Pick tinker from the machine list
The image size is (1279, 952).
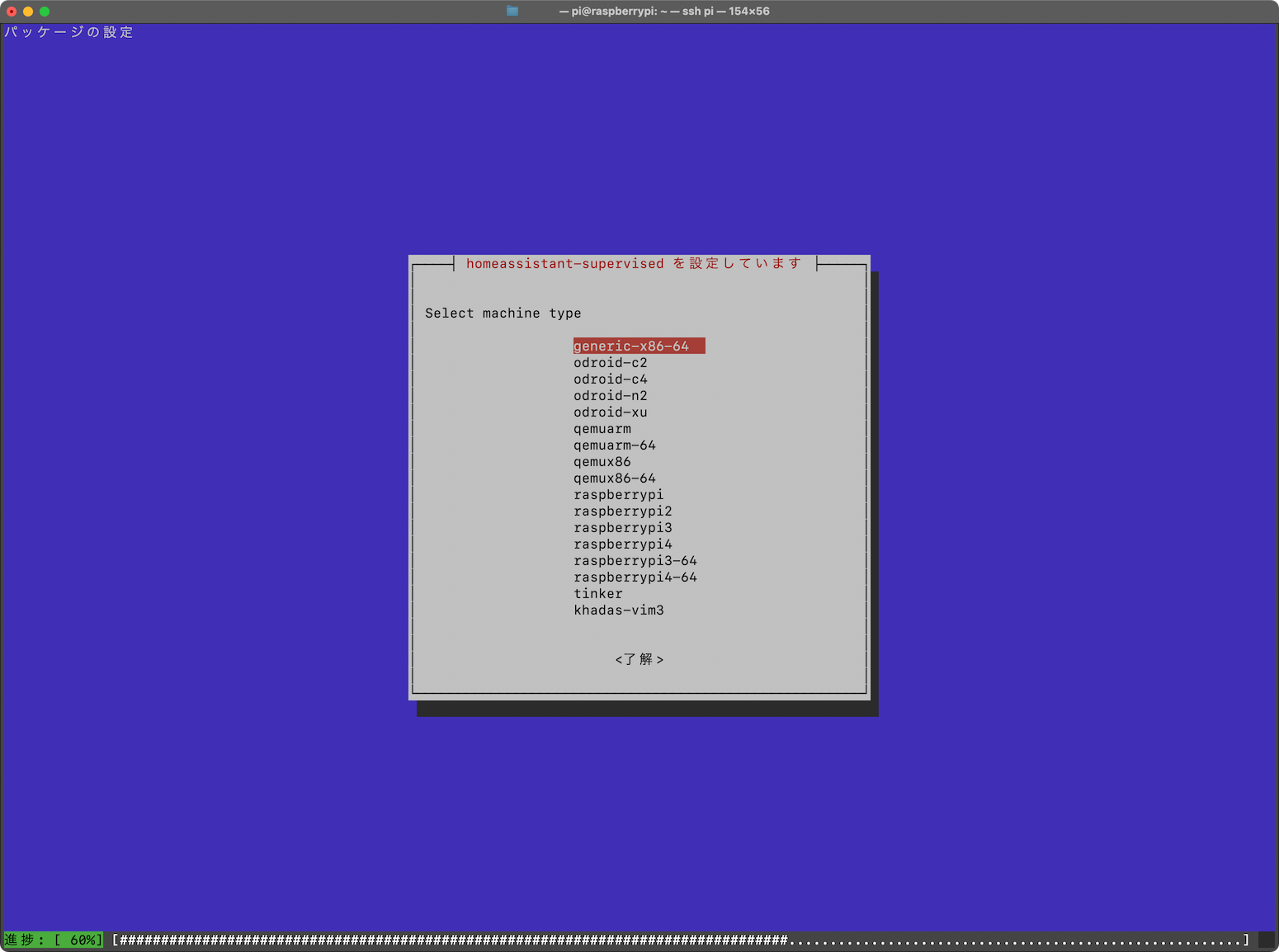tap(598, 593)
